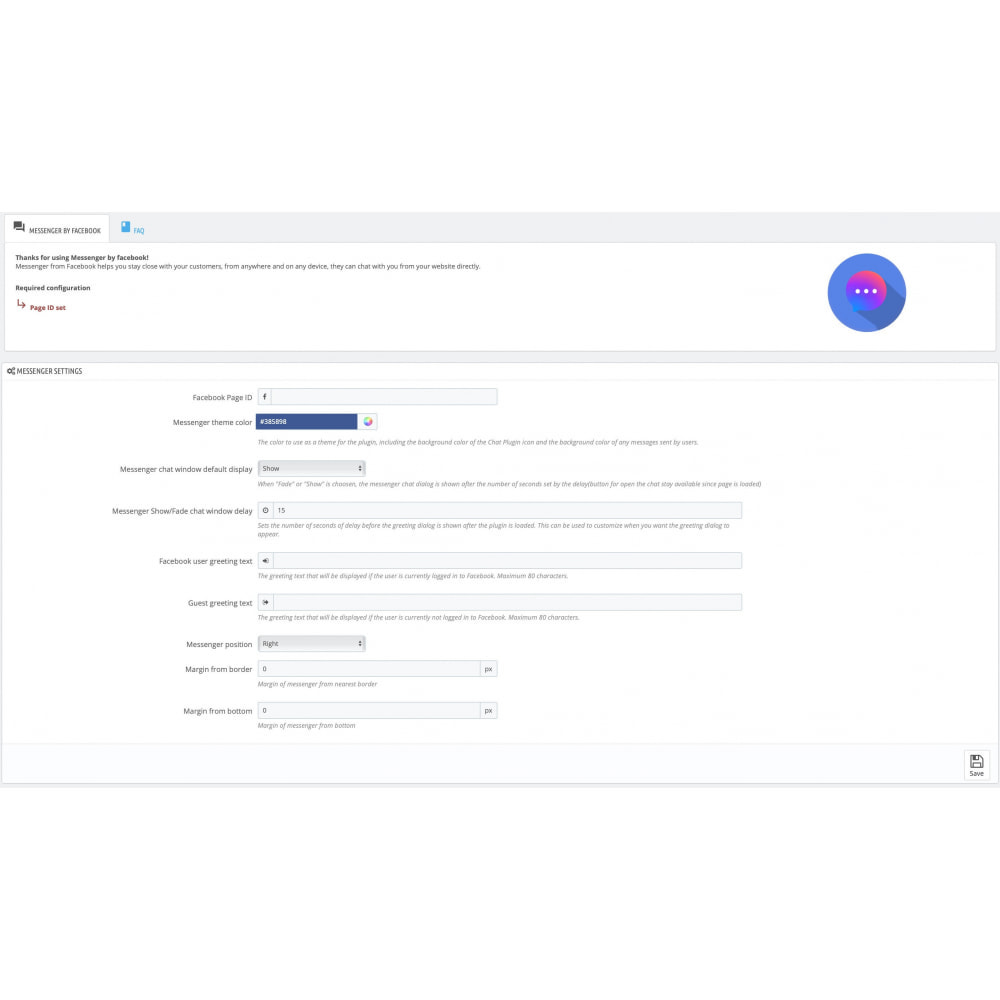Click 'Margin of messenger from nearest border' hint
This screenshot has width=1000, height=1000.
point(317,684)
